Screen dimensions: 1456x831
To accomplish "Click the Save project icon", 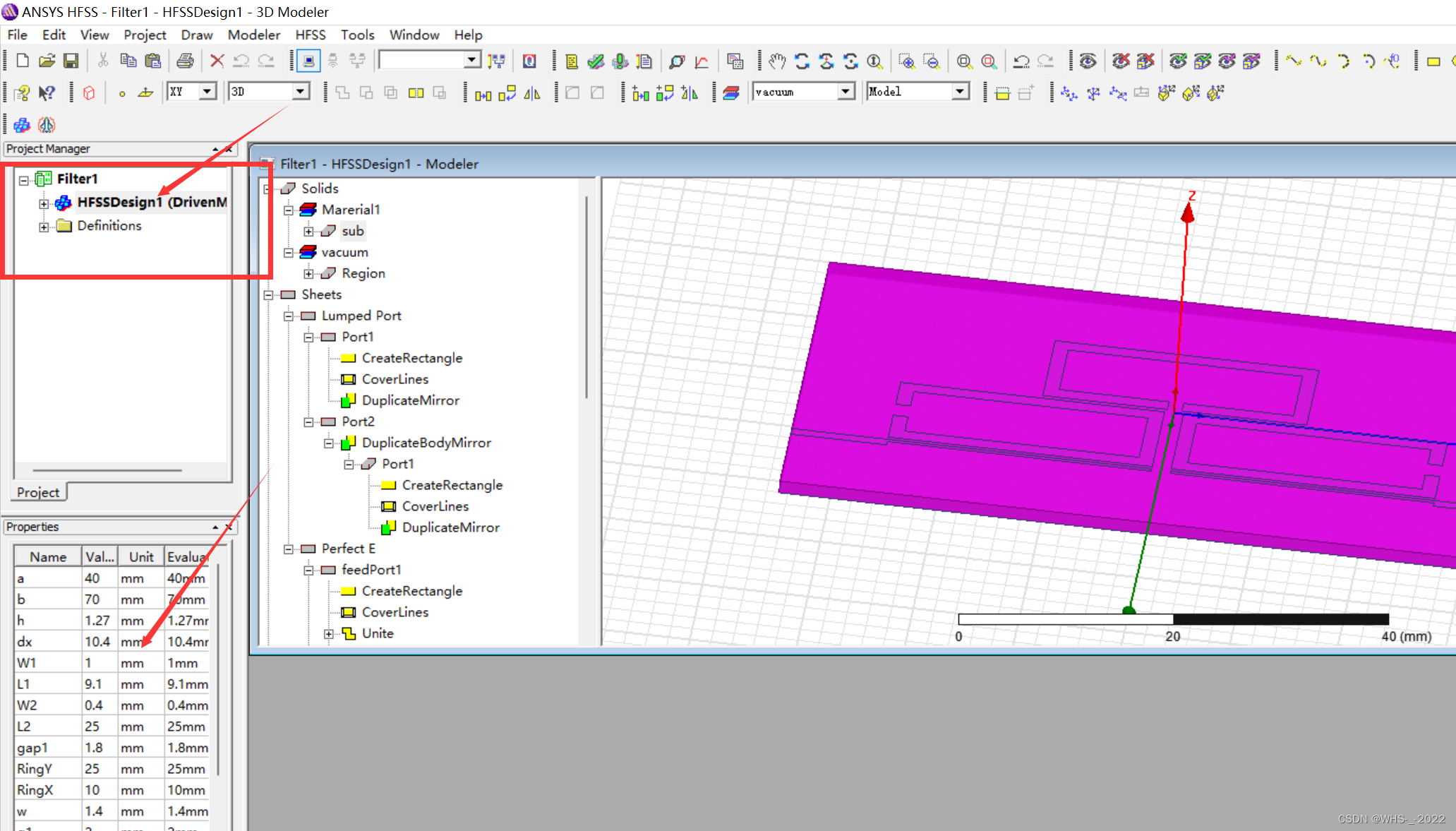I will pos(71,61).
